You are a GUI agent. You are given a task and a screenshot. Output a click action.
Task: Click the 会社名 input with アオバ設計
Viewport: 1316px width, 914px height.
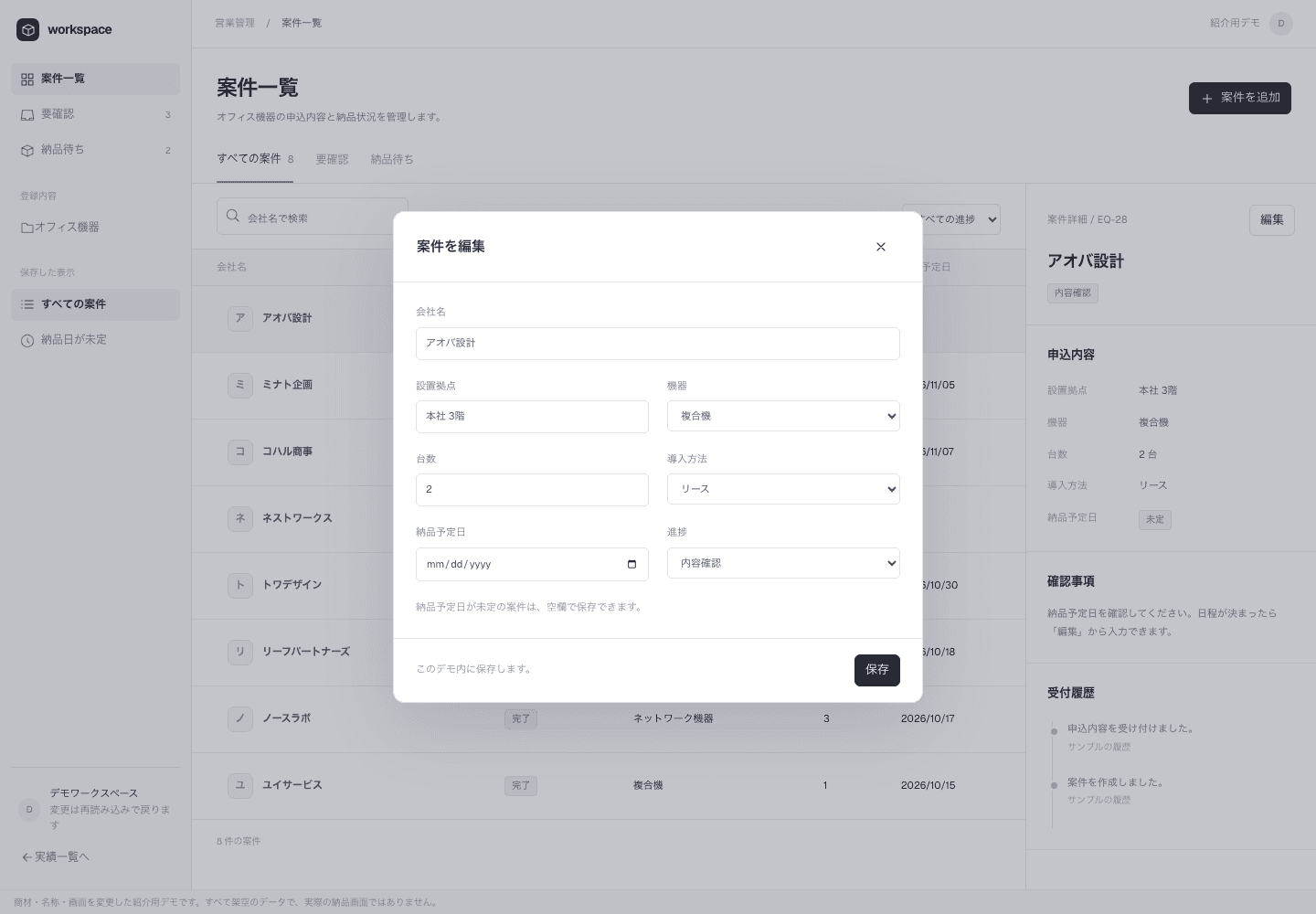pos(658,344)
